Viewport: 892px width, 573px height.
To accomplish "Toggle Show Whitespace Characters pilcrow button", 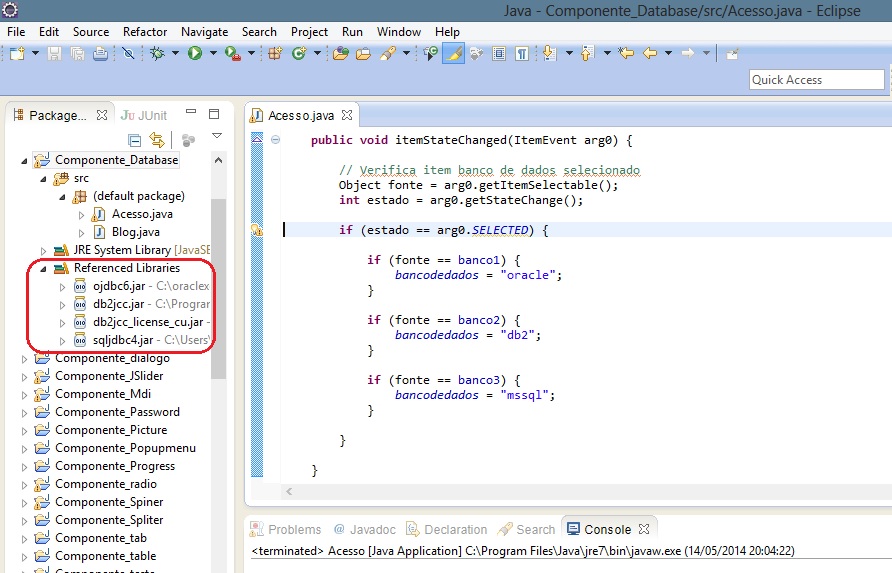I will [x=521, y=53].
